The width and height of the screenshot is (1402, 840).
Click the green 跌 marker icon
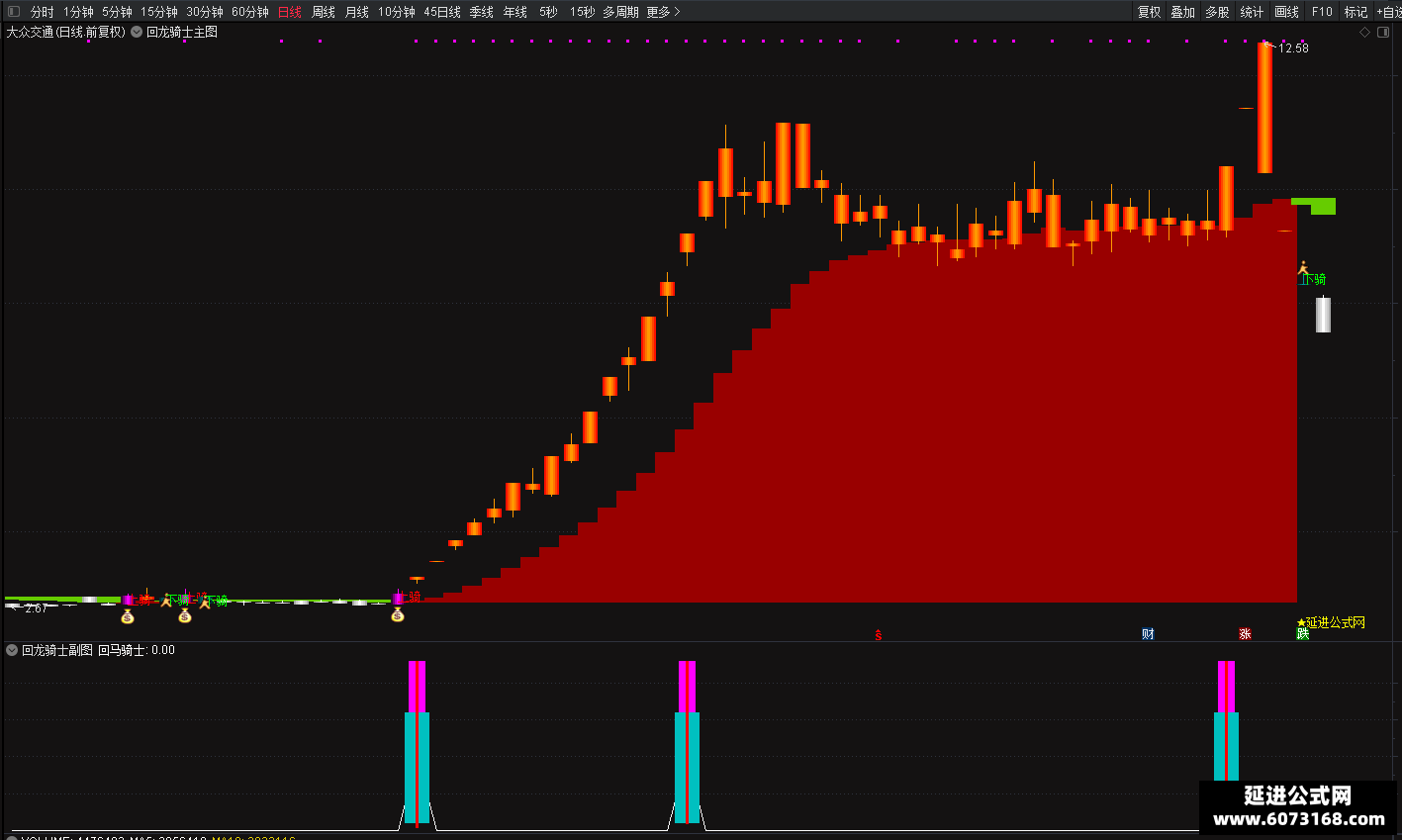[1303, 634]
